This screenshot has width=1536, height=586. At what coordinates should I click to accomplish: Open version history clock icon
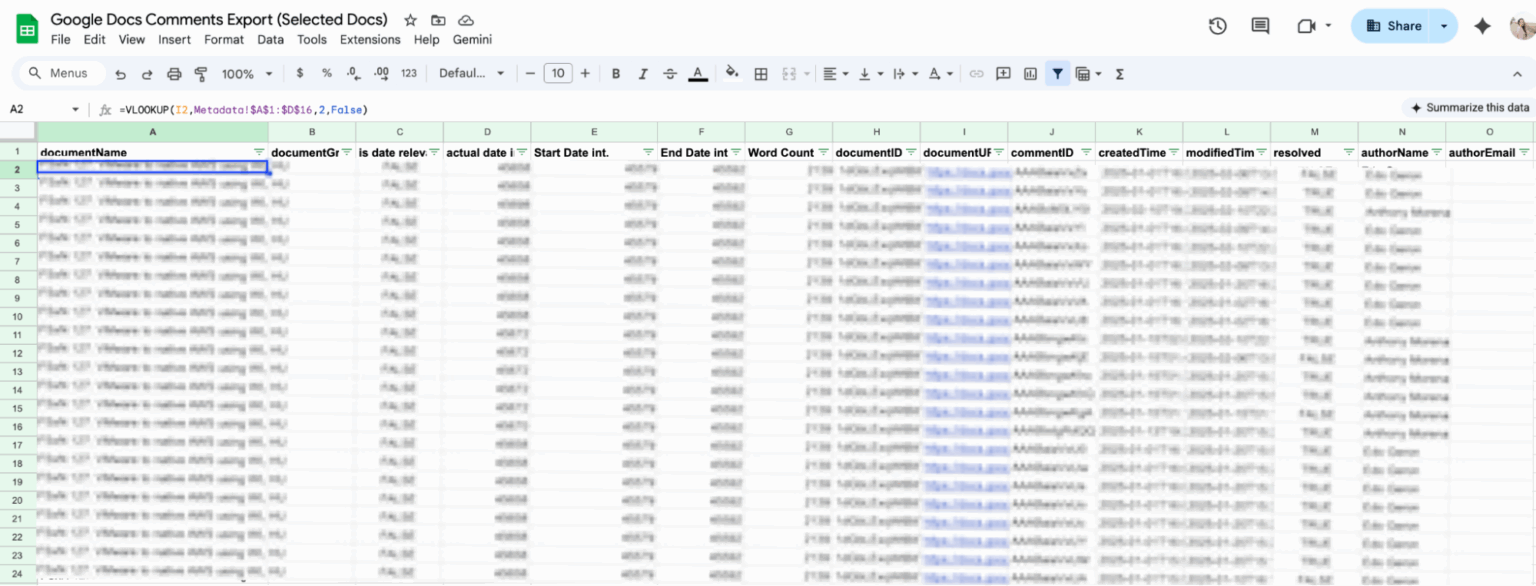(1217, 26)
